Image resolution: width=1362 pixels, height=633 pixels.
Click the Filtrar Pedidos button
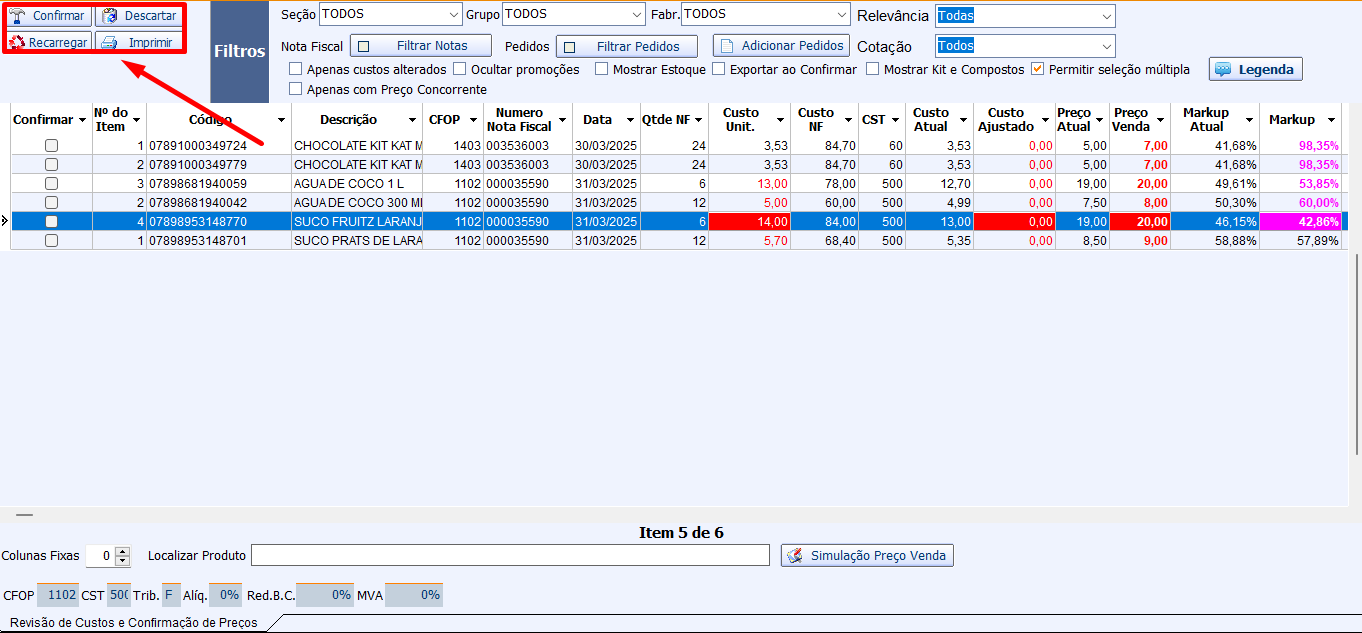point(627,46)
